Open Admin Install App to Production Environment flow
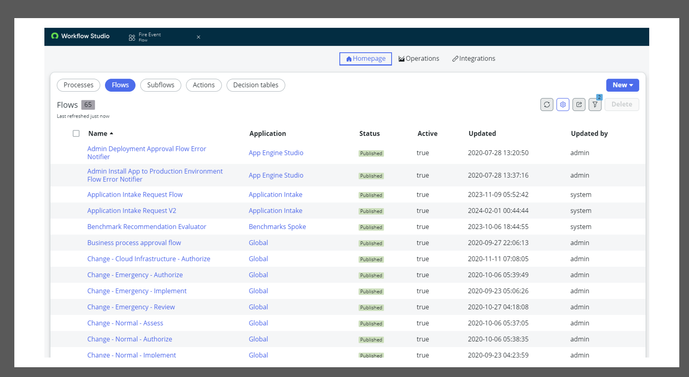Viewport: 689px width, 377px height. pos(155,175)
